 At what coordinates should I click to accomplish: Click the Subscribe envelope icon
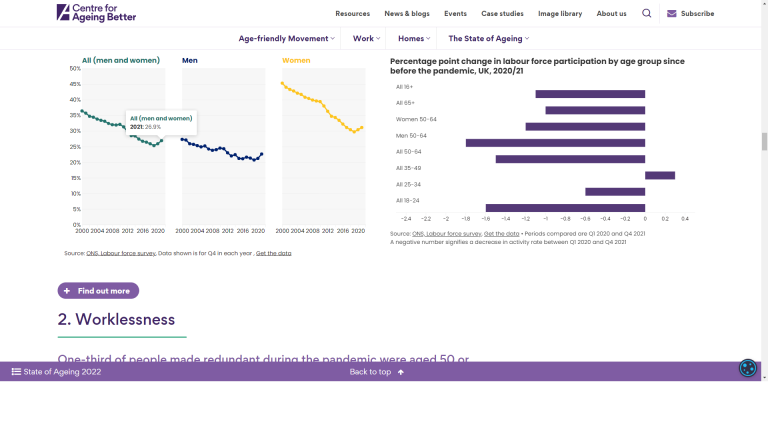tap(672, 13)
